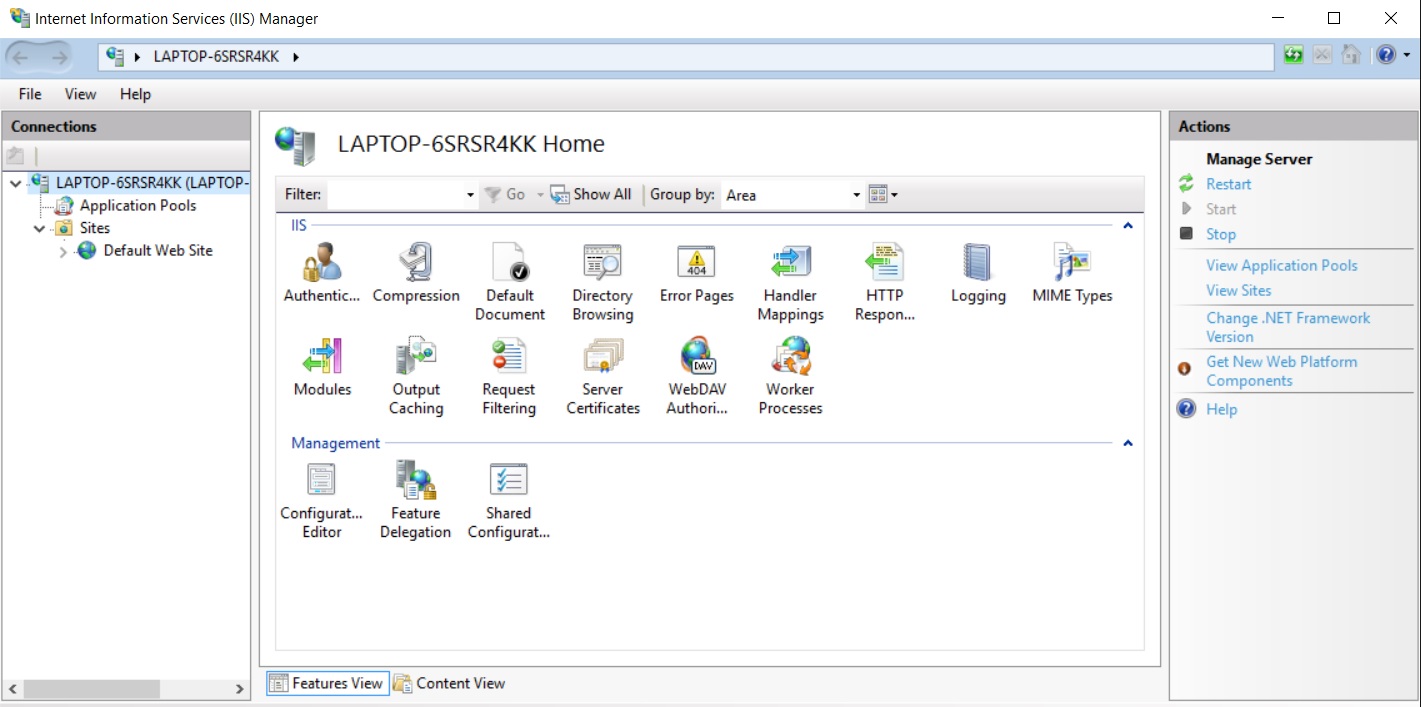Open WebDAV Authoring Rules feature
The width and height of the screenshot is (1421, 707).
coord(697,375)
